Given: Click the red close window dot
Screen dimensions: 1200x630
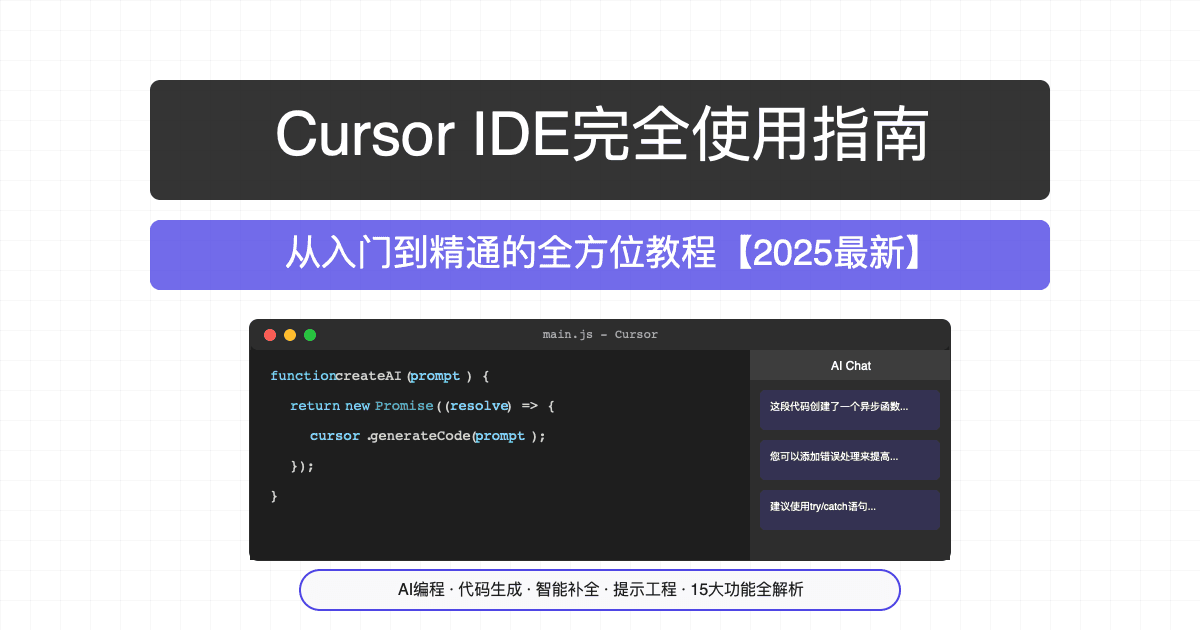Looking at the screenshot, I should tap(270, 335).
